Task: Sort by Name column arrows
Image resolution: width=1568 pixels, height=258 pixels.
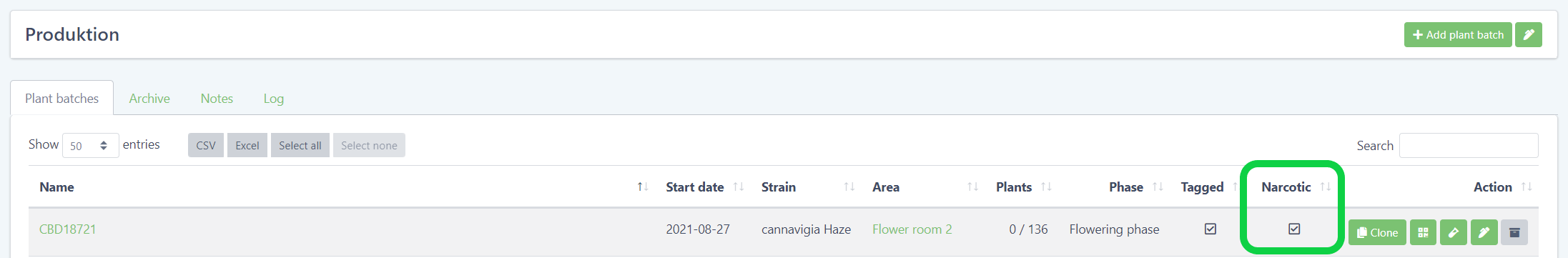Action: pos(643,187)
